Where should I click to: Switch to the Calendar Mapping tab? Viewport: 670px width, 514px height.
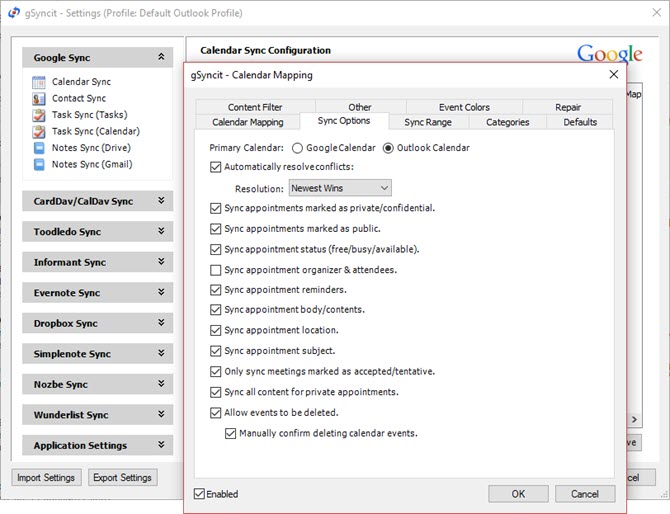tap(248, 122)
